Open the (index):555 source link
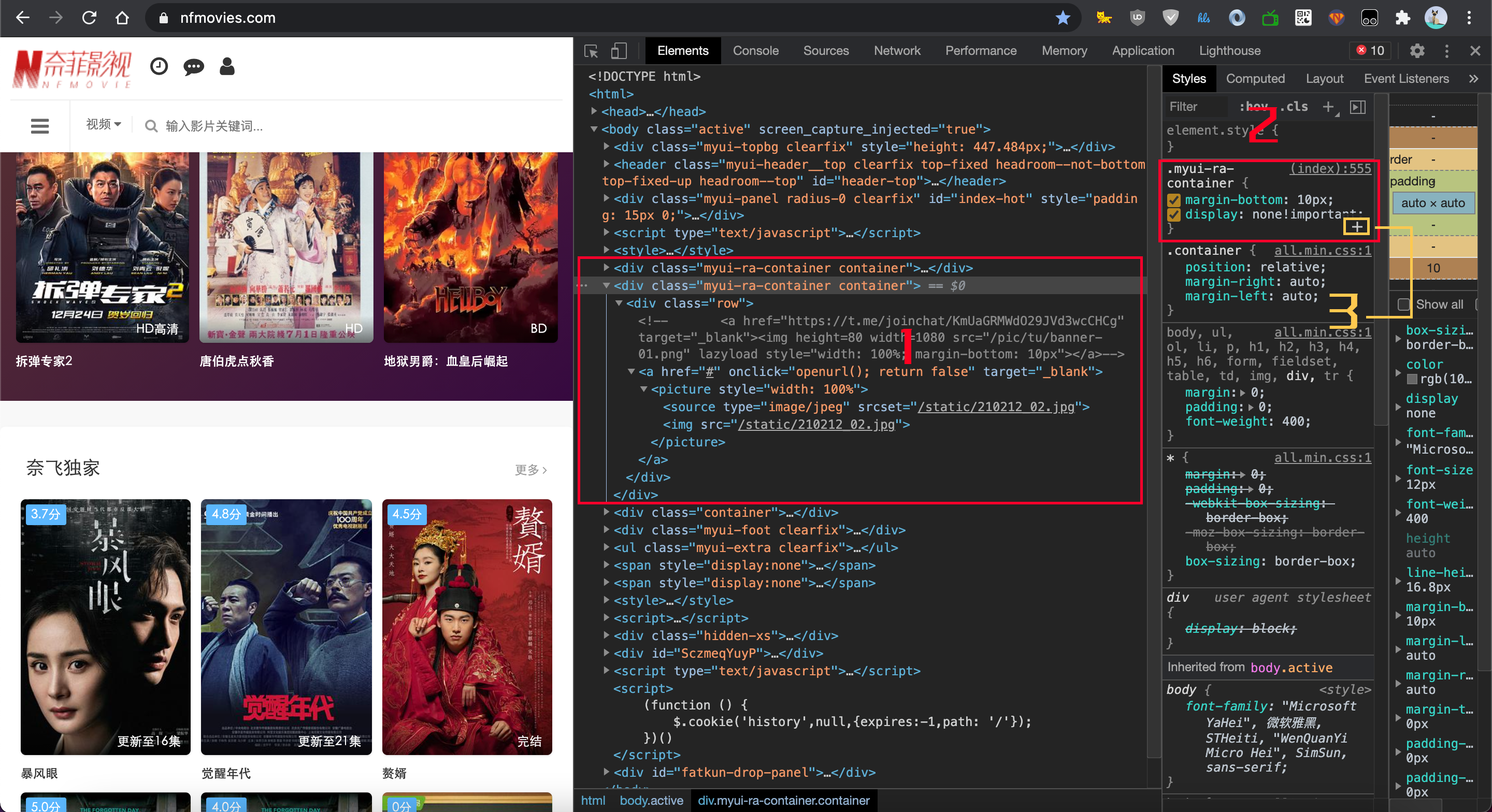The width and height of the screenshot is (1492, 812). coord(1330,168)
